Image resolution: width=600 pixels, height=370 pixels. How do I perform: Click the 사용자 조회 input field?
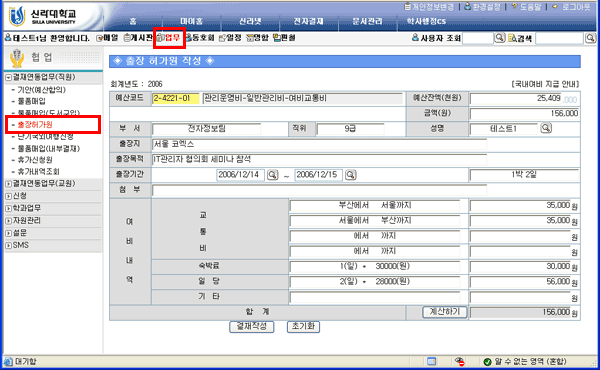478,38
